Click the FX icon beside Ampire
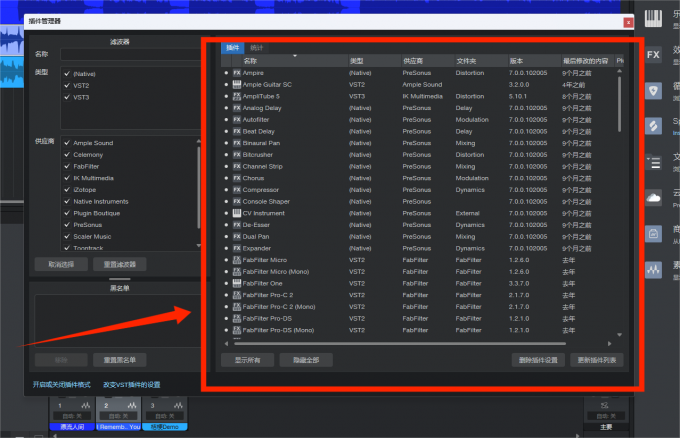680x438 pixels. [237, 73]
